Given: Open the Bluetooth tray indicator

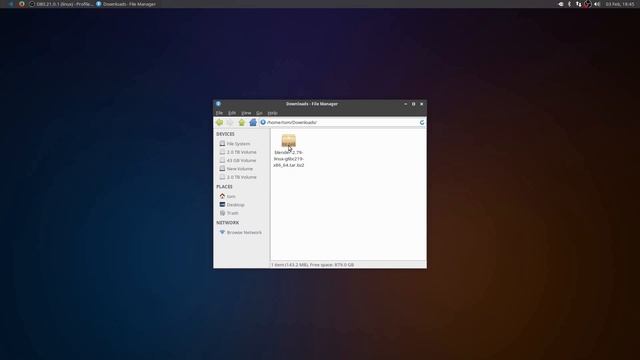Looking at the screenshot, I should pos(569,4).
